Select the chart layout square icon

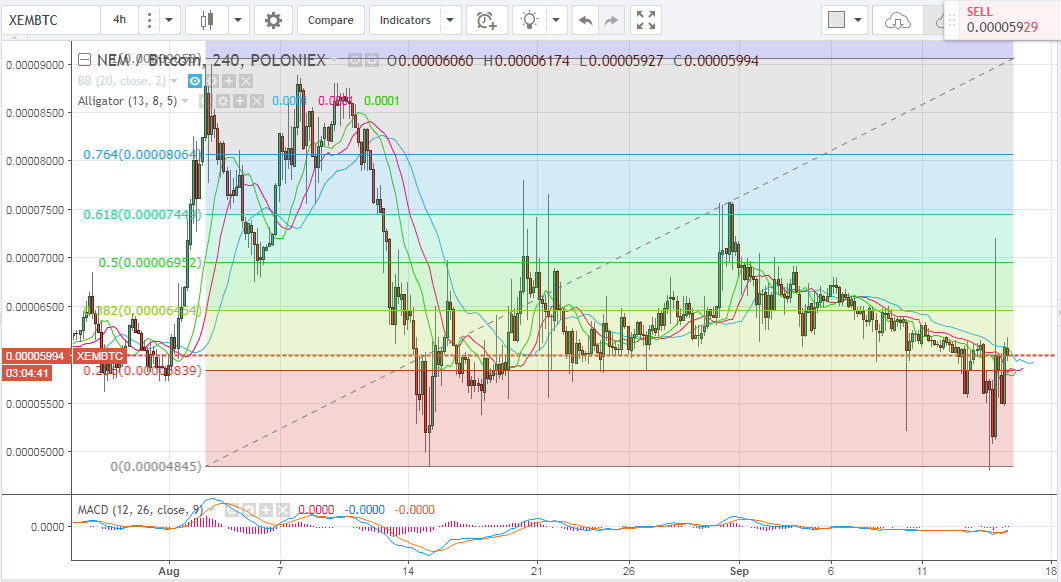coord(836,20)
